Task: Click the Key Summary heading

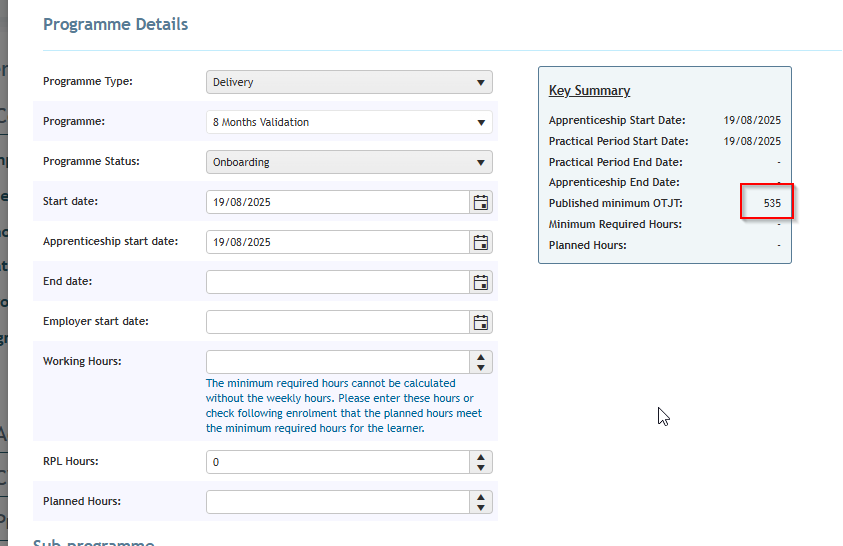Action: click(589, 91)
